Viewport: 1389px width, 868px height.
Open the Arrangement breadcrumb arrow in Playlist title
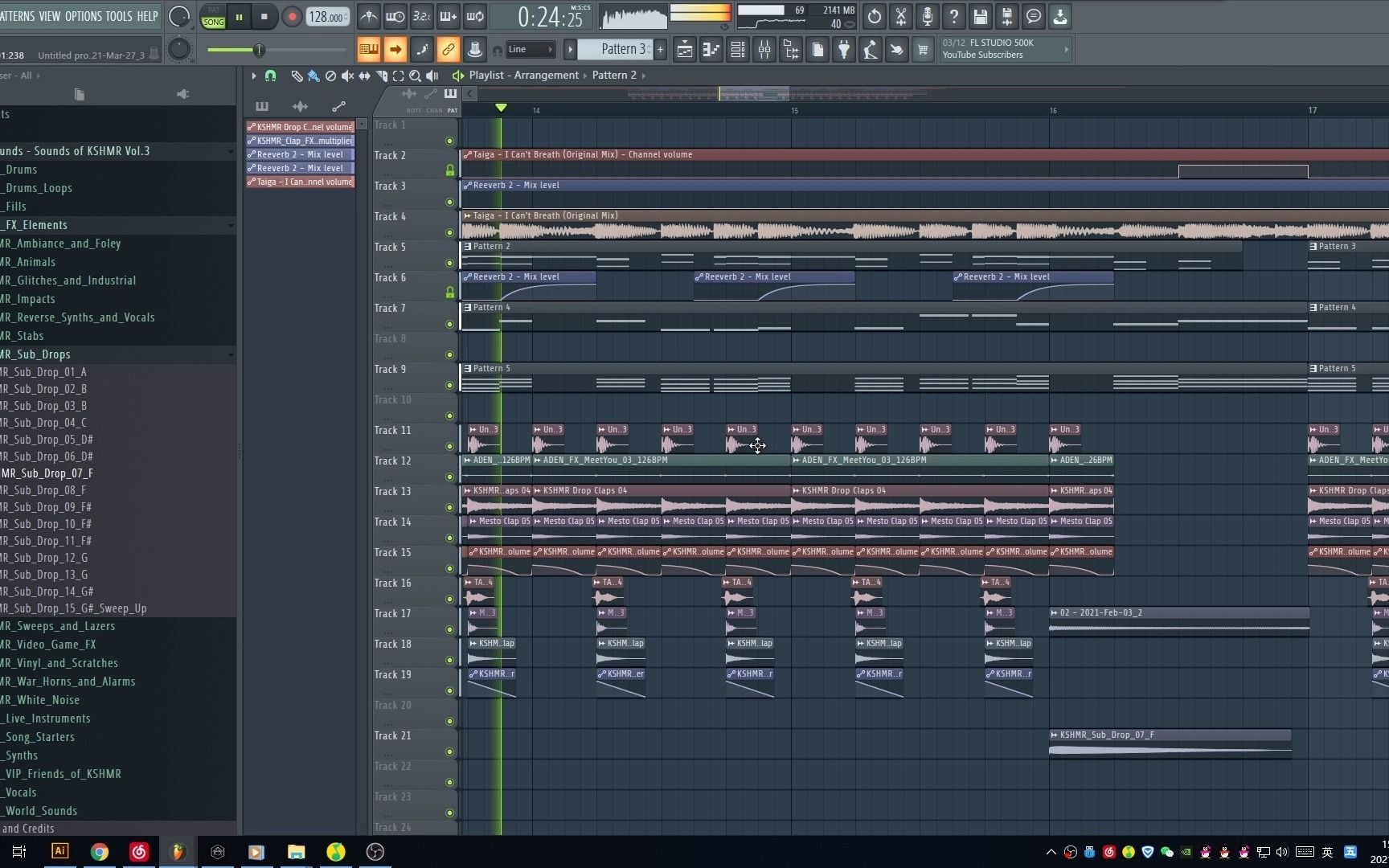pyautogui.click(x=585, y=76)
